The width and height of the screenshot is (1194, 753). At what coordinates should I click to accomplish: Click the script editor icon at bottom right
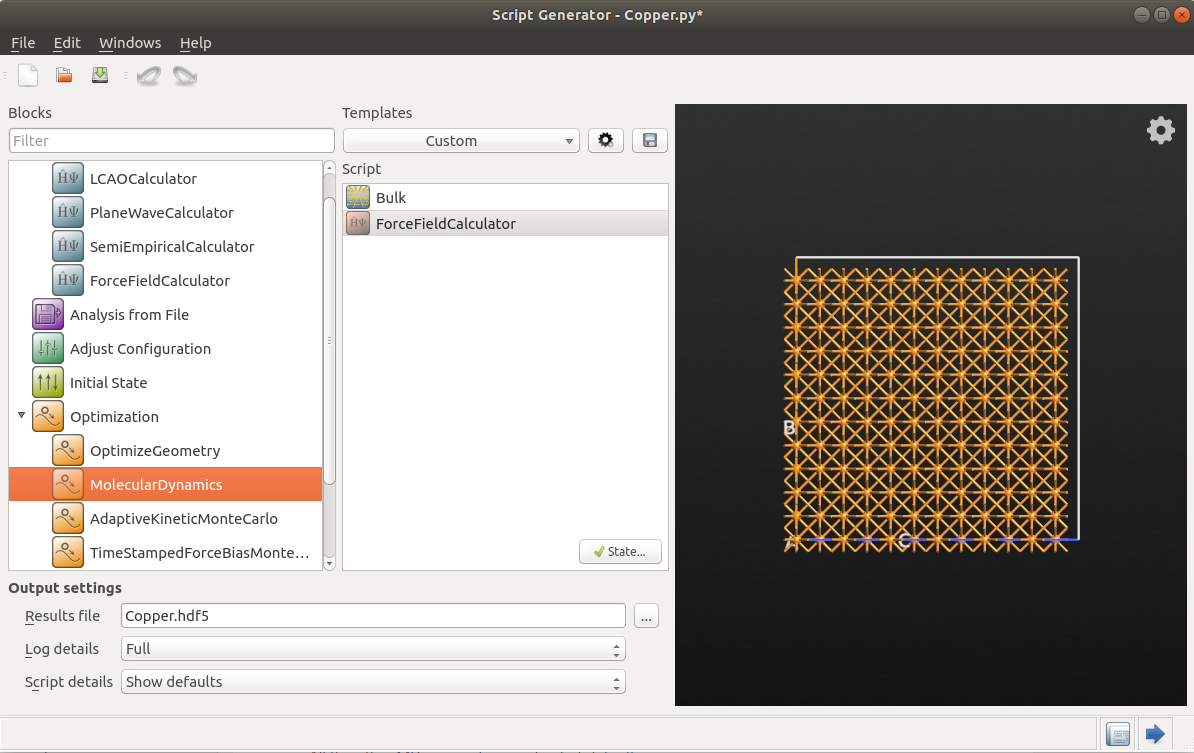(1118, 734)
